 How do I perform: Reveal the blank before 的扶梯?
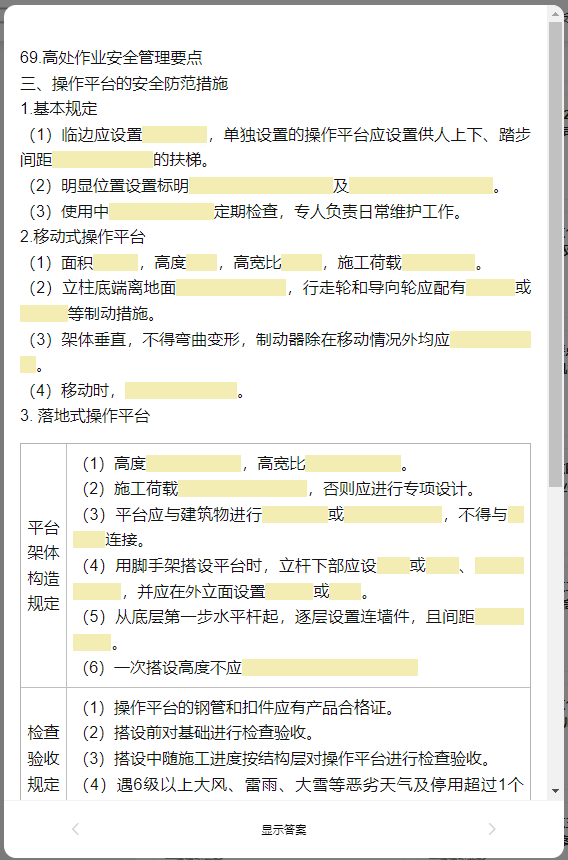(x=103, y=160)
